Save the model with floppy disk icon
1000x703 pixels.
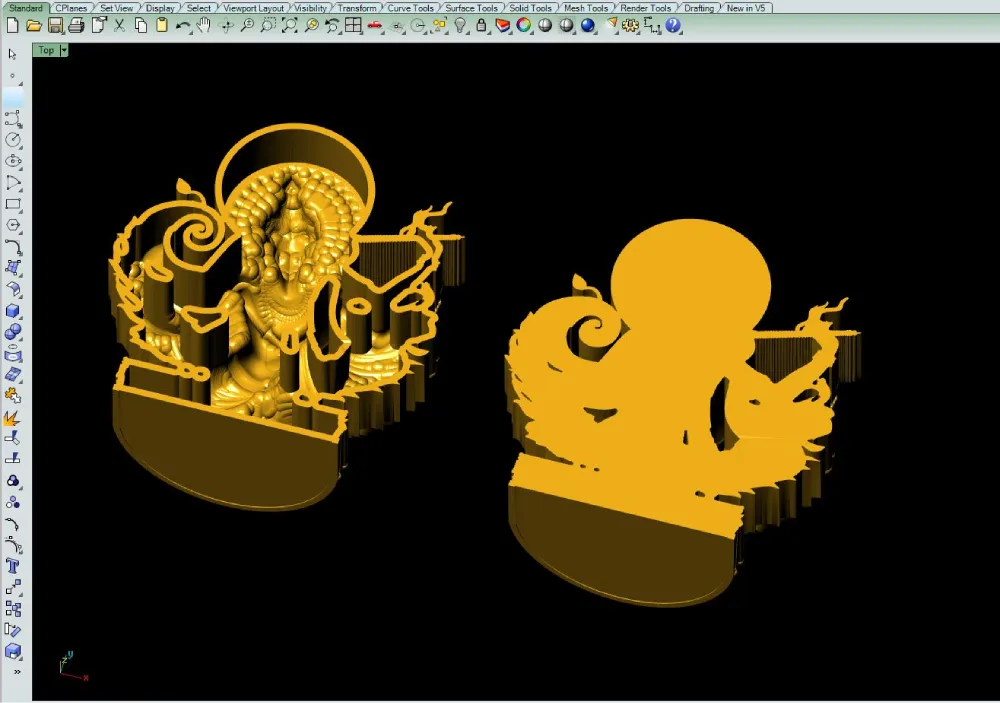[x=55, y=26]
